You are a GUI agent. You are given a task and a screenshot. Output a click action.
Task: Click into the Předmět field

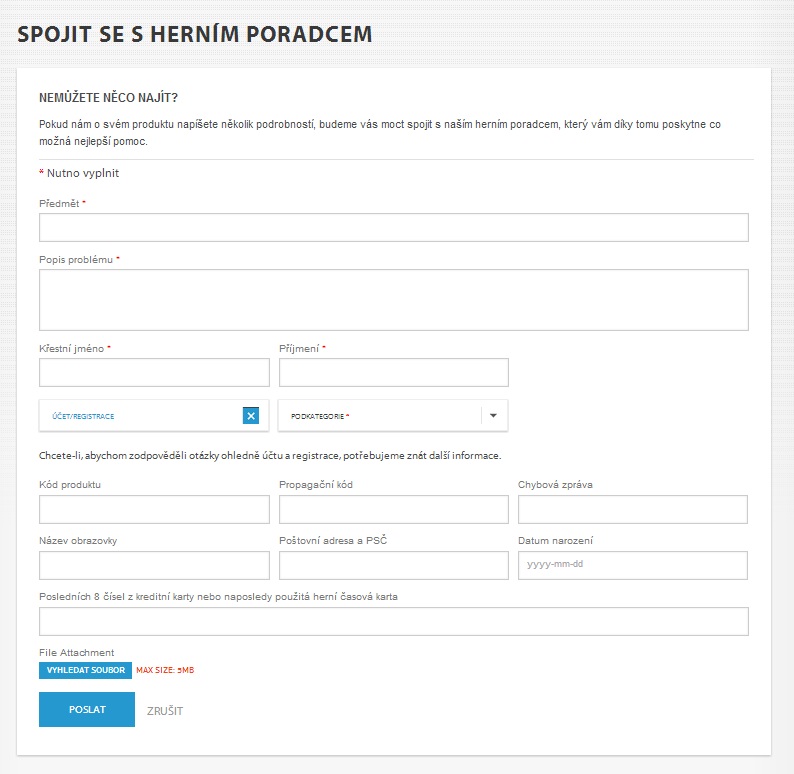point(394,228)
